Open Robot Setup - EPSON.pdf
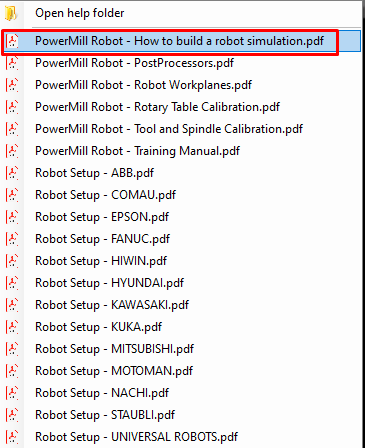Screen dimensions: 365x448 point(182,217)
